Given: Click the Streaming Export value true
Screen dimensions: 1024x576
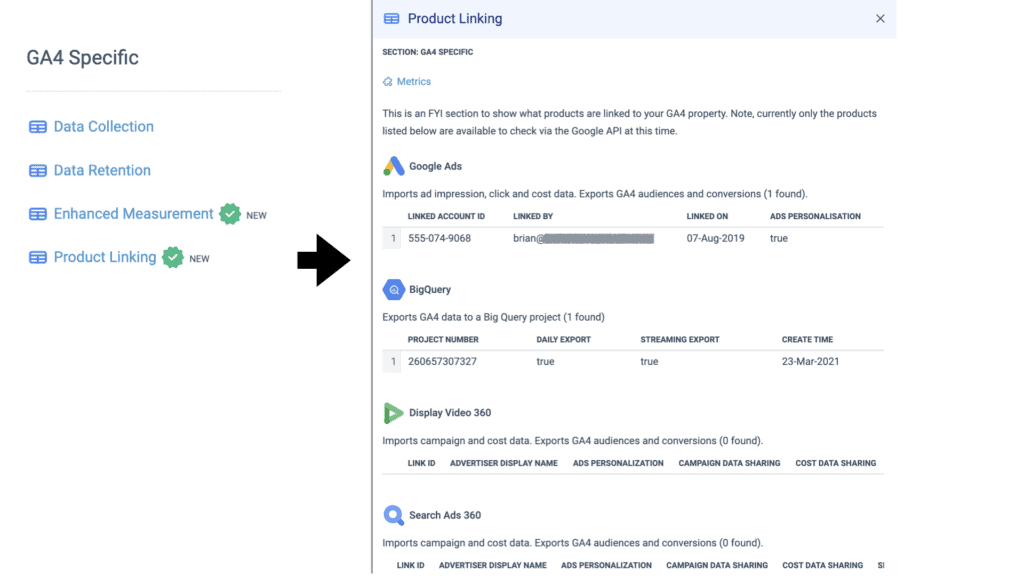Looking at the screenshot, I should tap(649, 361).
